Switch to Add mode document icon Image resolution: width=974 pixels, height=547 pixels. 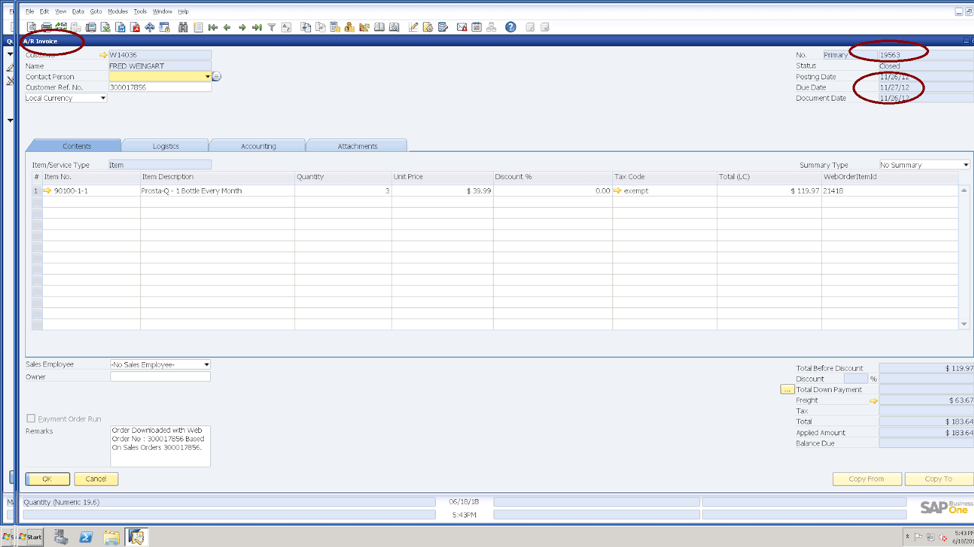[198, 27]
